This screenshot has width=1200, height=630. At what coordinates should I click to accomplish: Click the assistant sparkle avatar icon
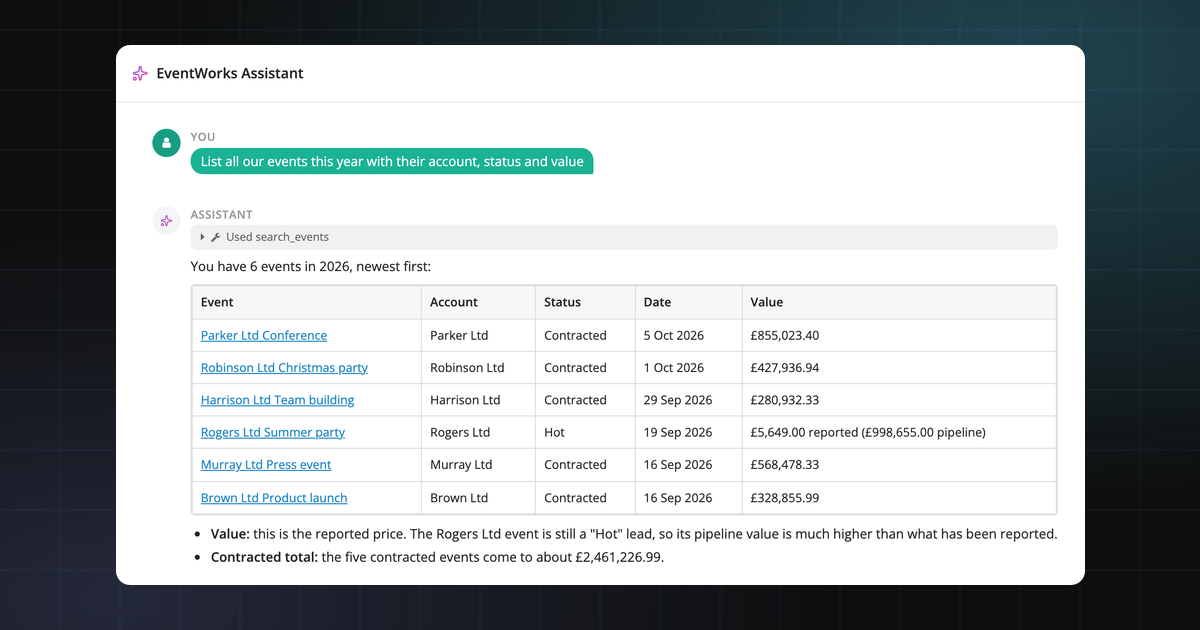[x=166, y=221]
